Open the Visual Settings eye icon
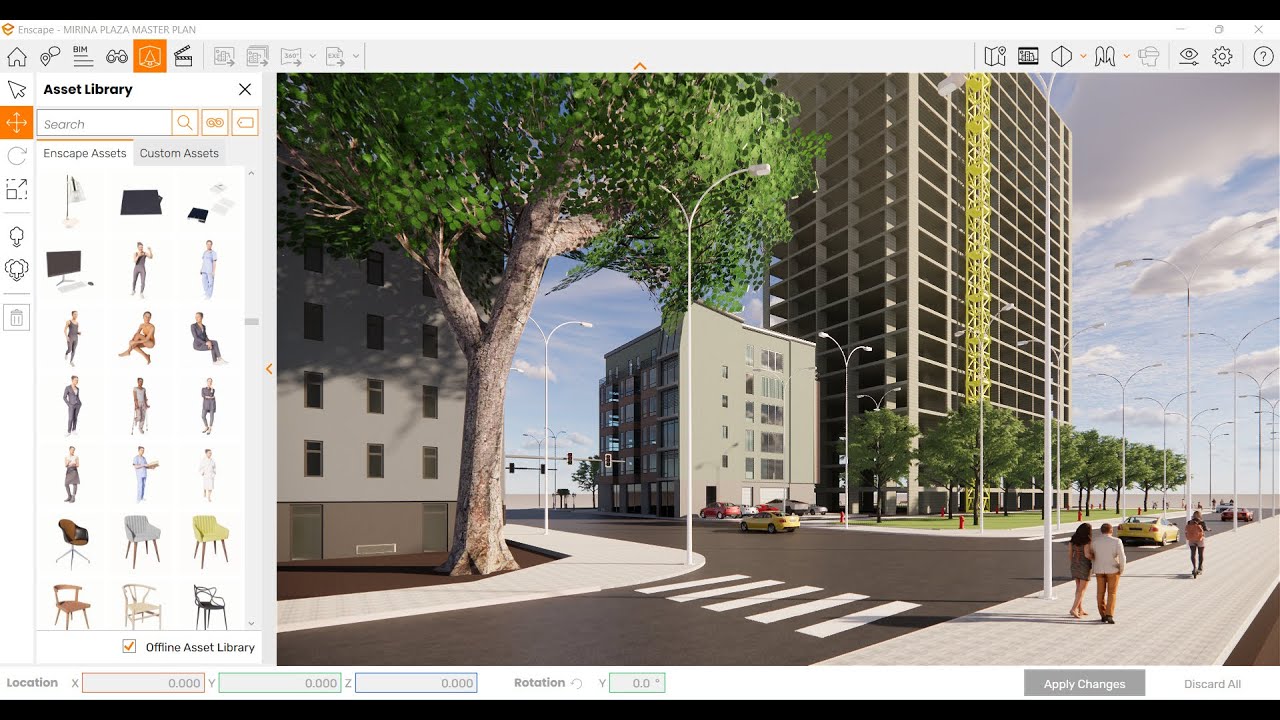This screenshot has width=1280, height=720. (1189, 56)
